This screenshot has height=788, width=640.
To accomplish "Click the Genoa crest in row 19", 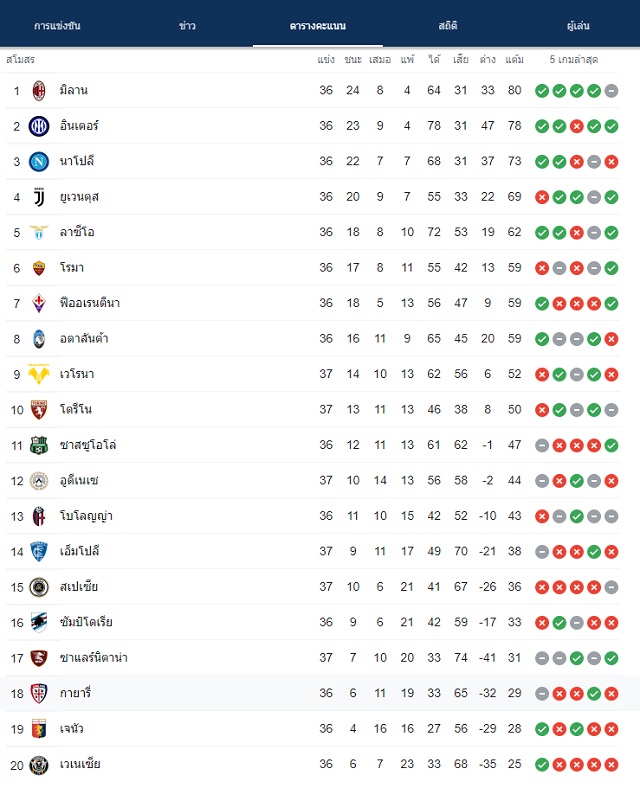I will point(39,729).
